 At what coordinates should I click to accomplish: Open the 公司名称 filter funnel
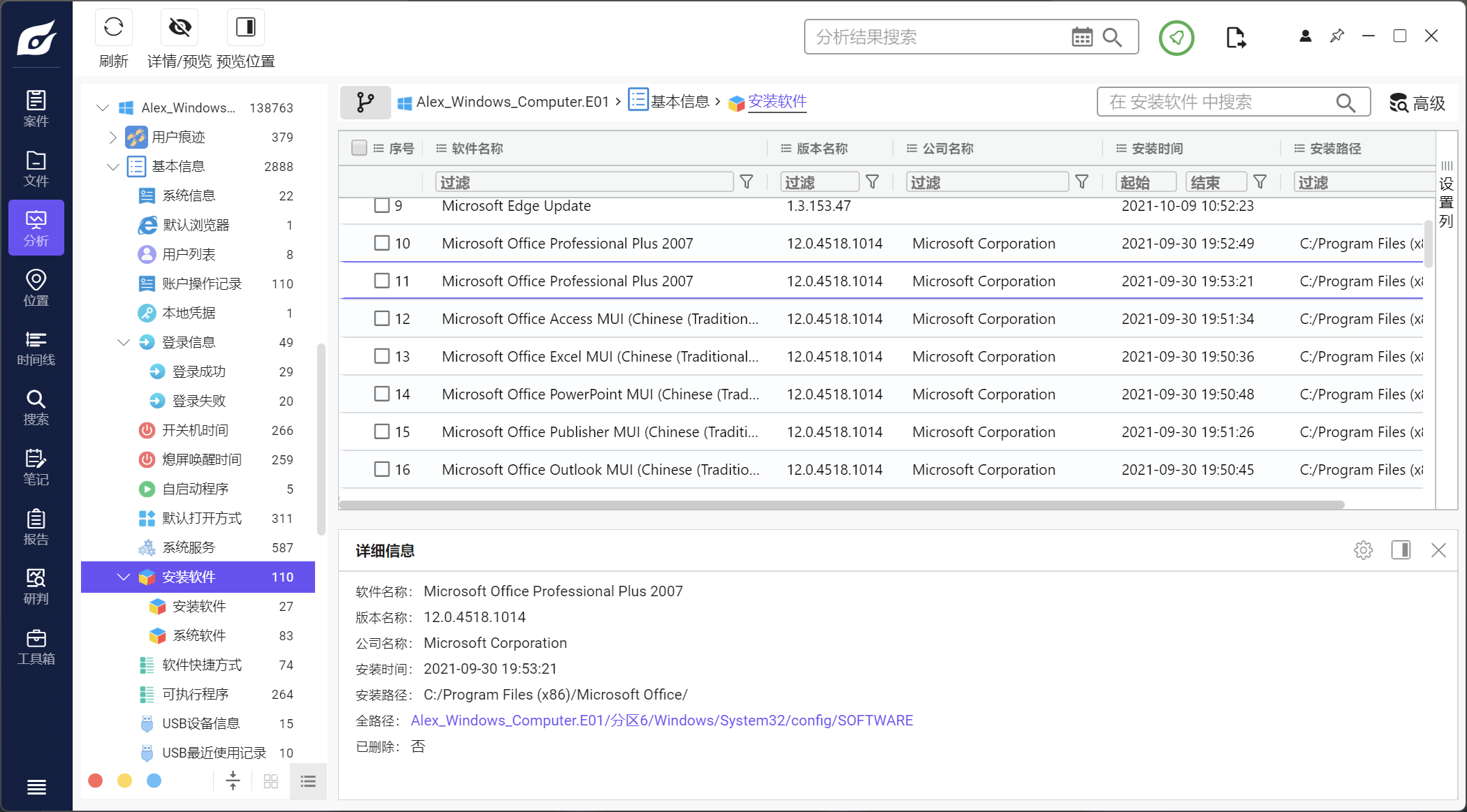point(1081,182)
